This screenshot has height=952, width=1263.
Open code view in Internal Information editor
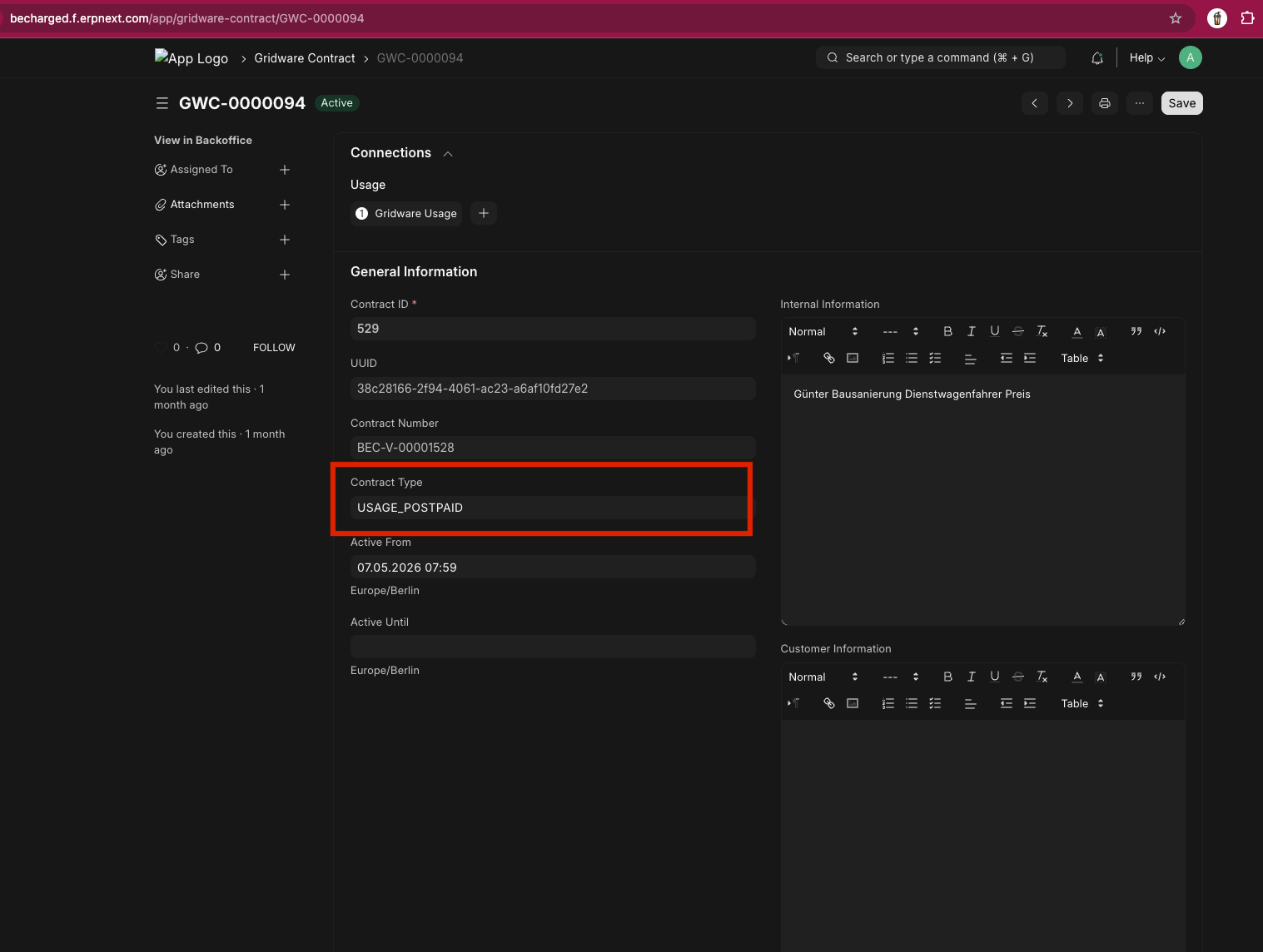[1160, 331]
